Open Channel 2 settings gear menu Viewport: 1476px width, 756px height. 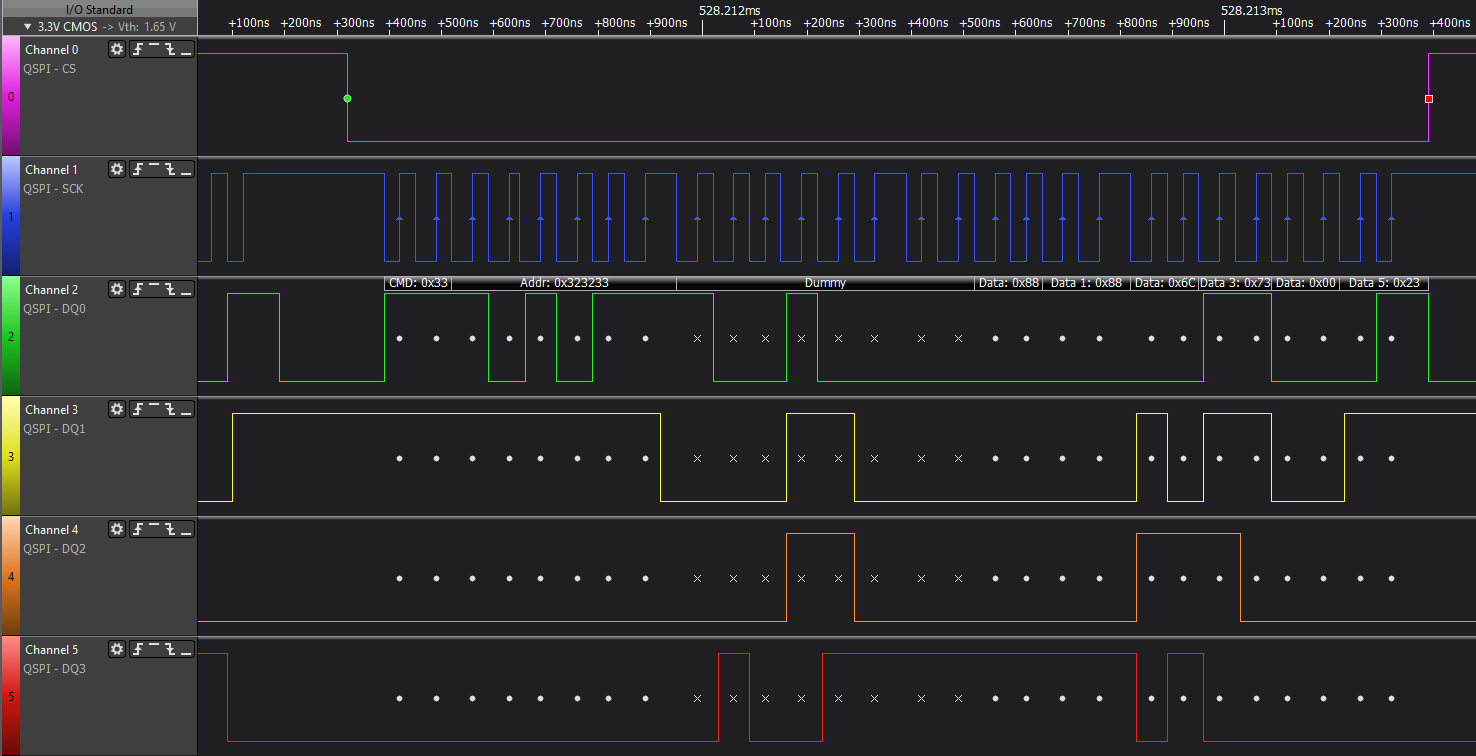click(x=117, y=290)
